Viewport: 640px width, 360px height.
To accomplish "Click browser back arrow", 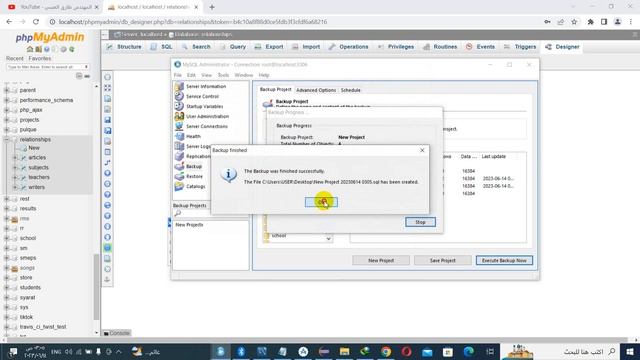I will [x=9, y=22].
